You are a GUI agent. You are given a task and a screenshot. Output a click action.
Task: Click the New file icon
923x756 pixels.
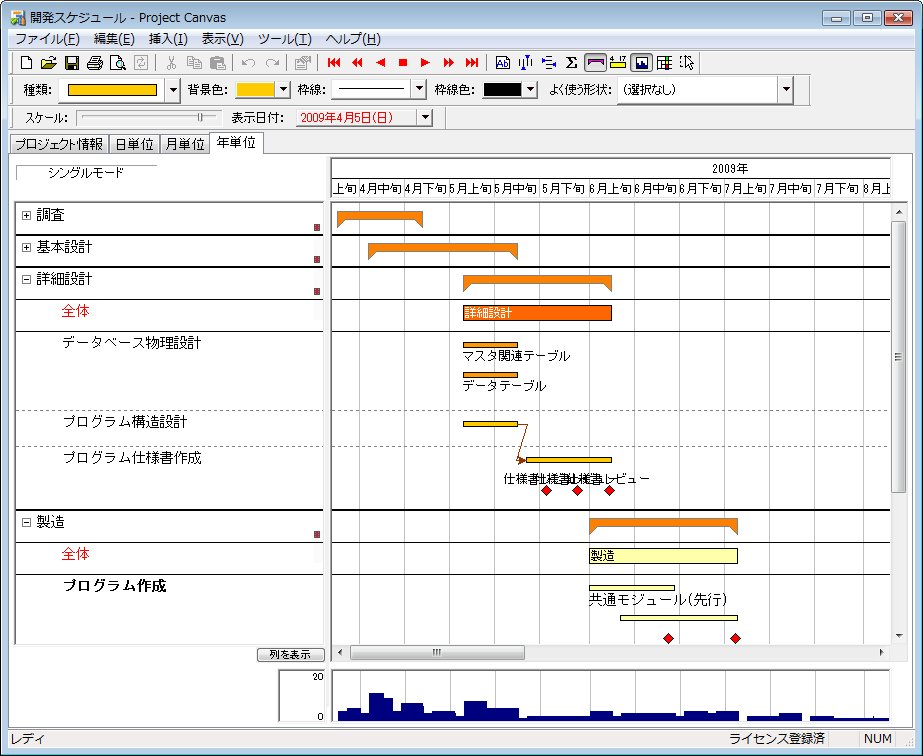(x=27, y=63)
